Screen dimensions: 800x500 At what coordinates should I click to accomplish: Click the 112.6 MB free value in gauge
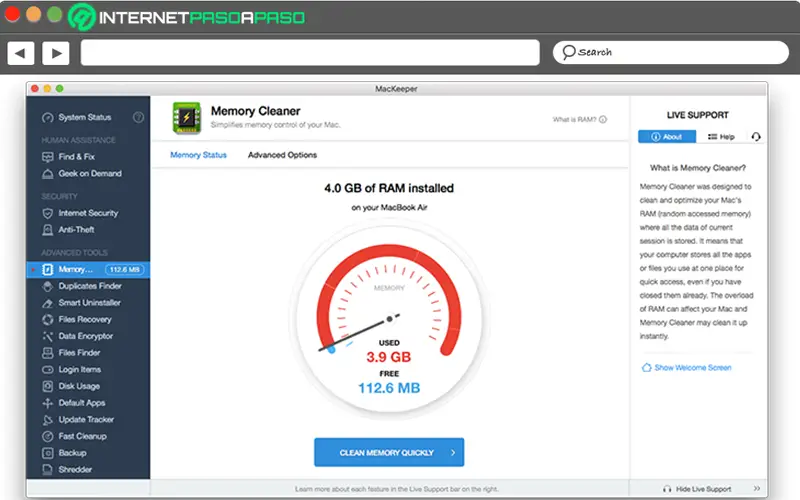[x=389, y=388]
